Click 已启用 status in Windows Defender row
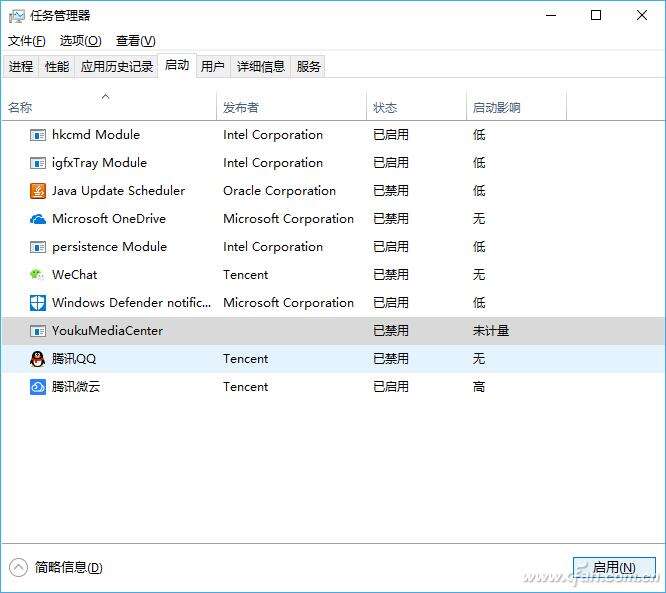666x593 pixels. 391,303
